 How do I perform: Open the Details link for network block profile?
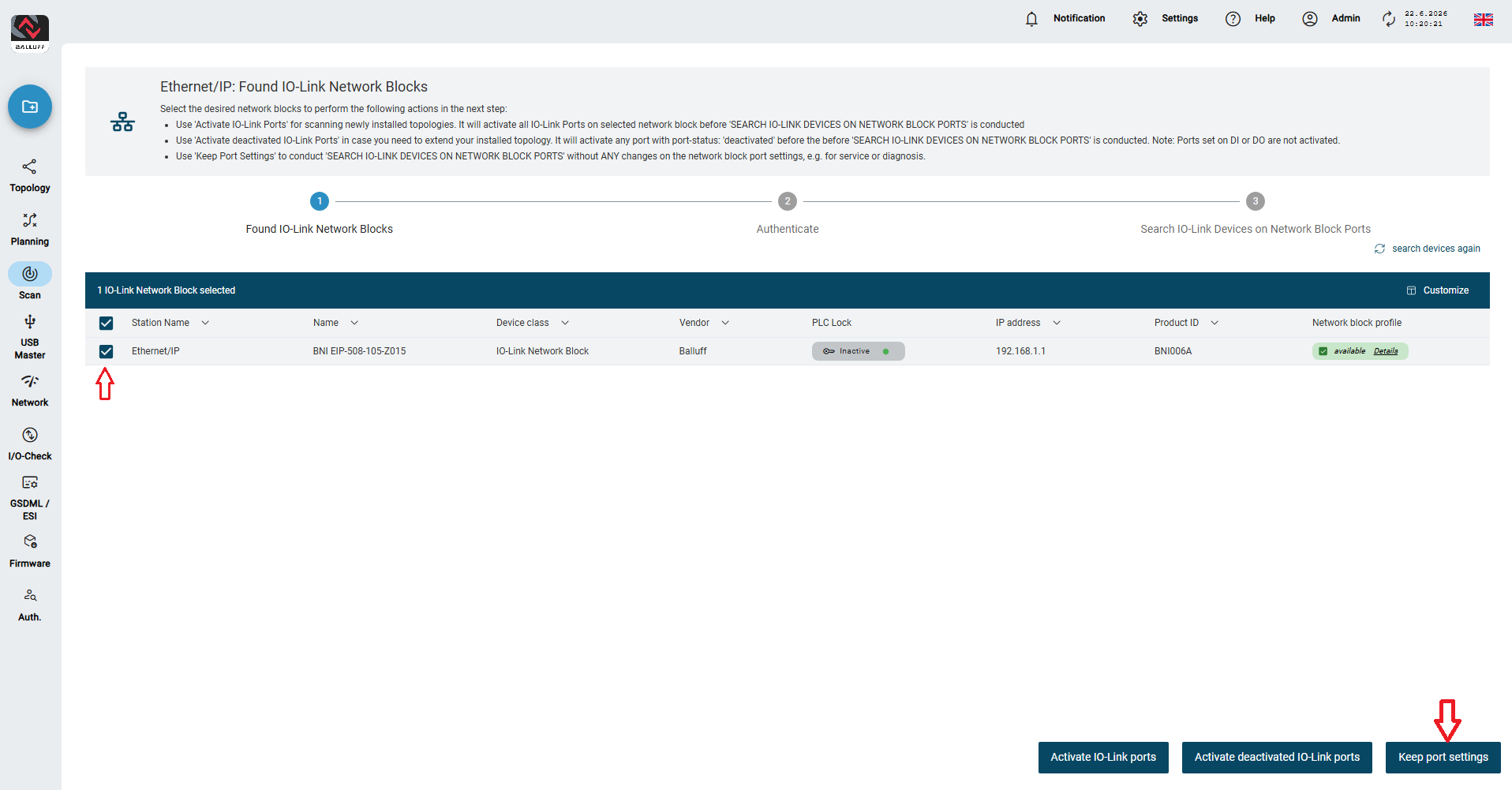click(1386, 351)
